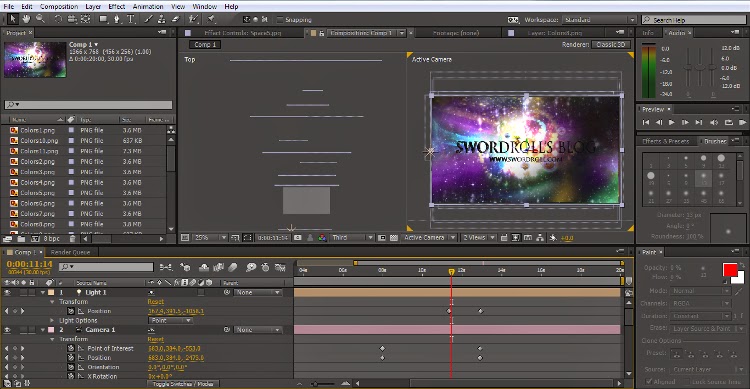
Task: Click the timeline zoom slider
Action: (315, 383)
